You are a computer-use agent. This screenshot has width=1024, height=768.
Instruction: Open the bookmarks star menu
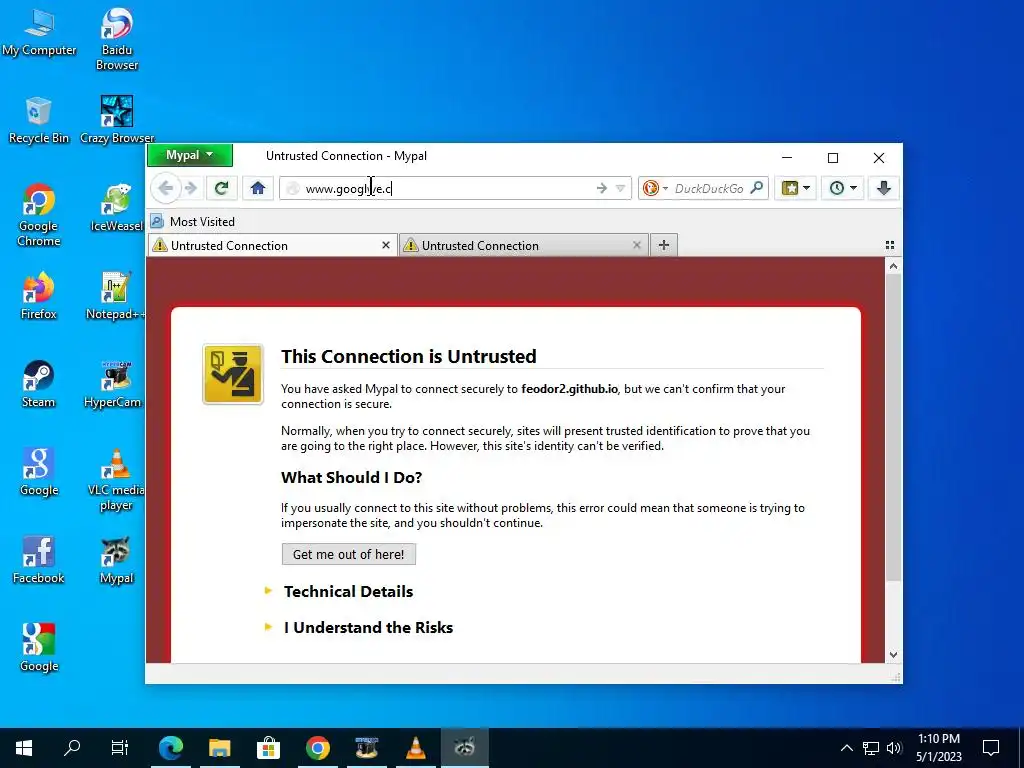(x=790, y=188)
